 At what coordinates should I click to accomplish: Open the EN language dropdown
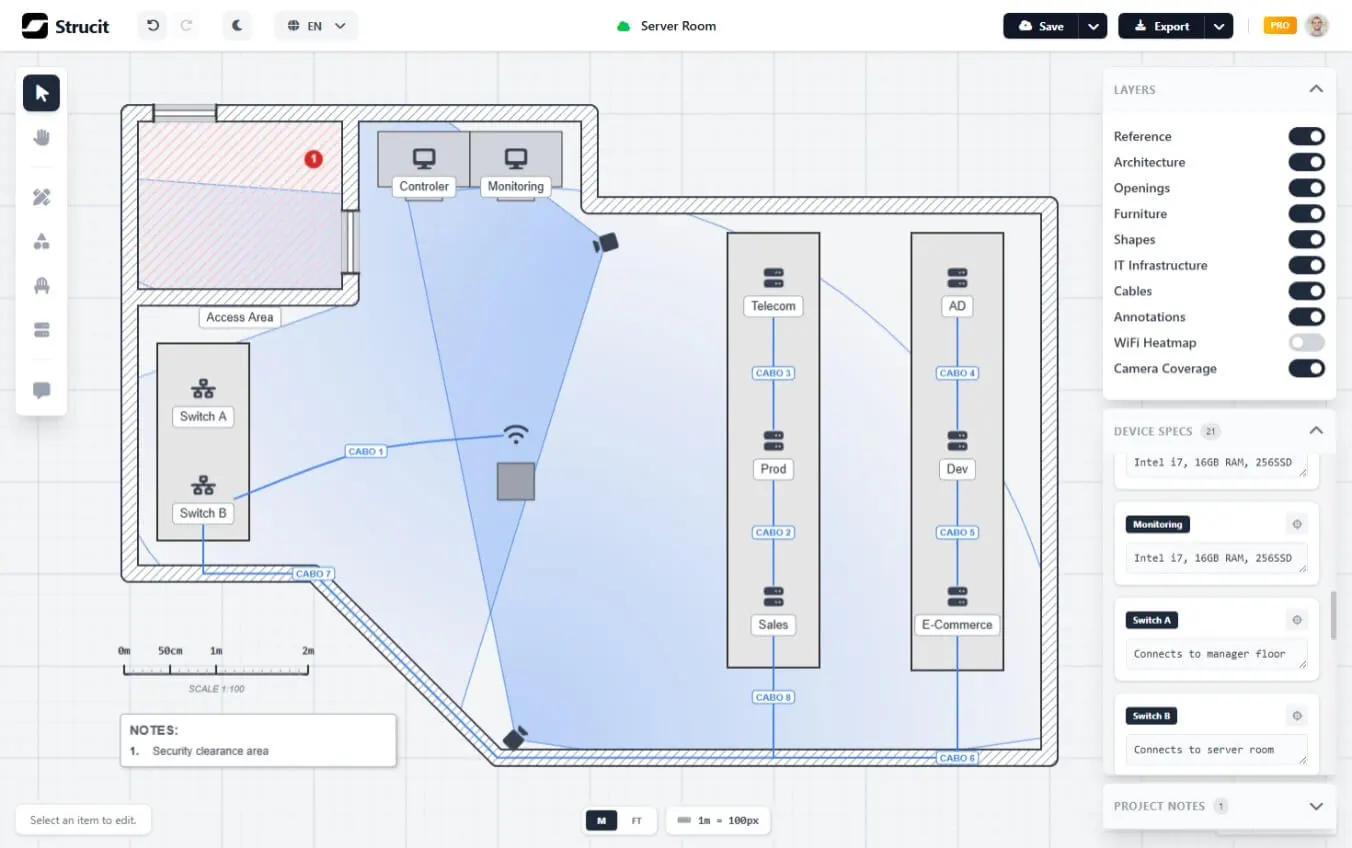[x=316, y=26]
